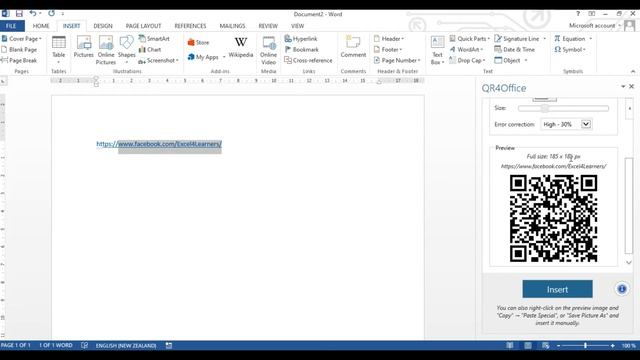Open Word Help question mark
This screenshot has height=360, width=640.
pos(578,13)
